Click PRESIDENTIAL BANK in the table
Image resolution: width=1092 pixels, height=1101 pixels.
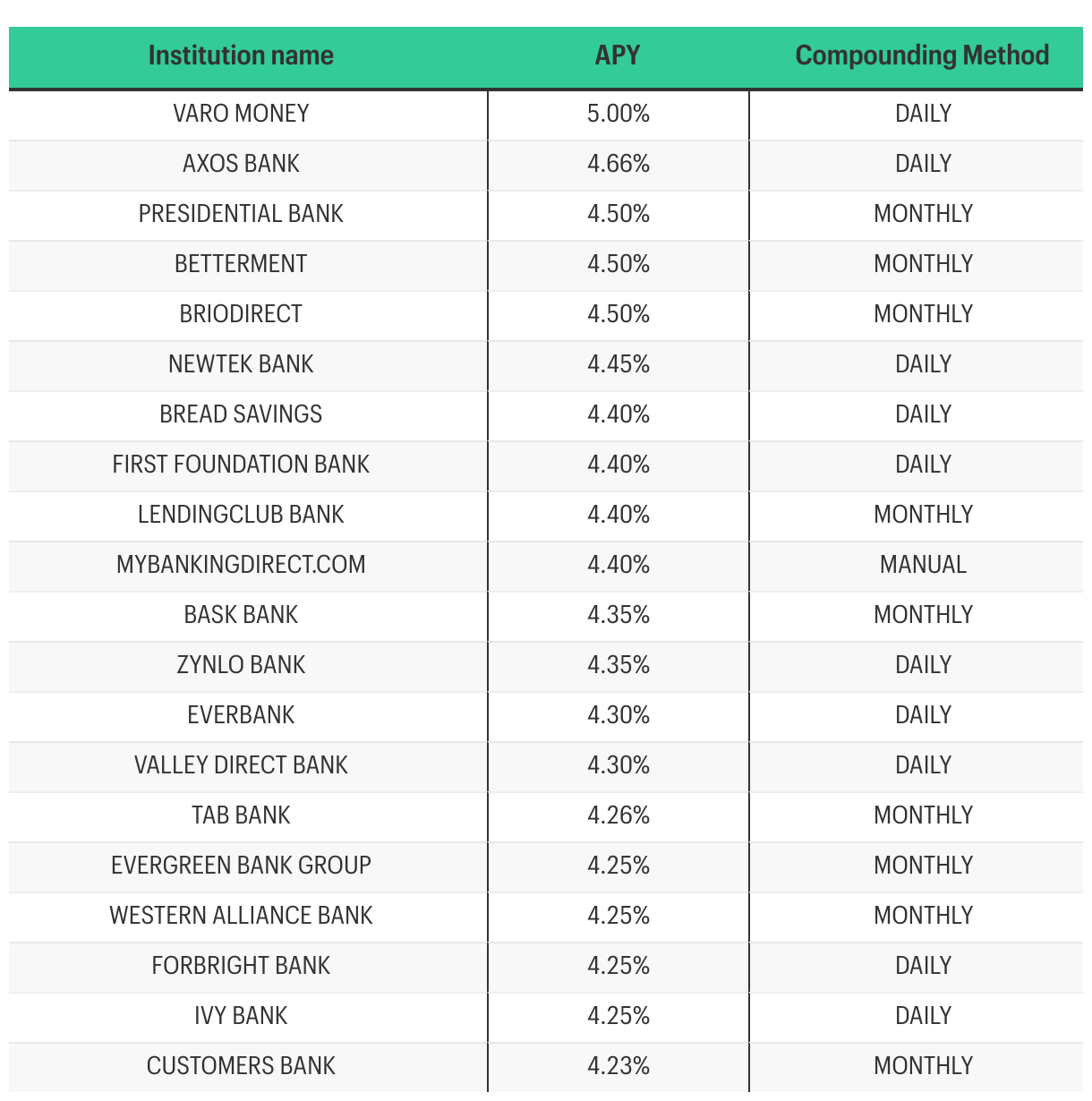pyautogui.click(x=241, y=214)
